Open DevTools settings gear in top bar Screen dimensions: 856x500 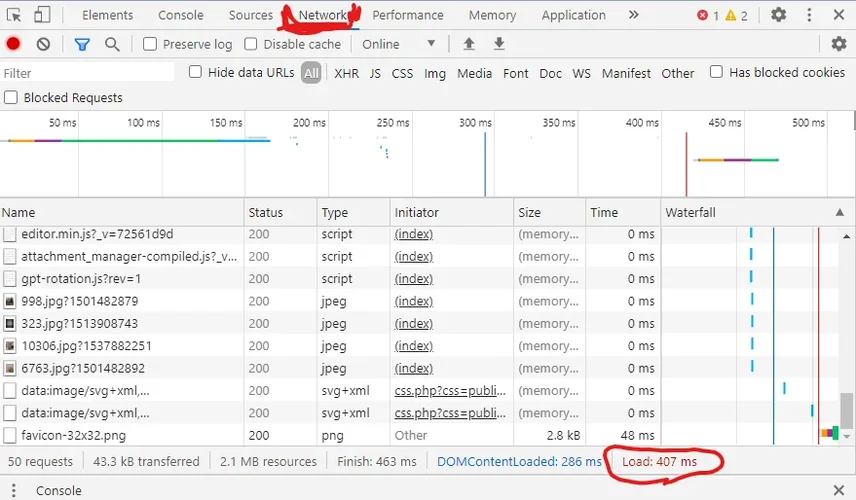778,15
